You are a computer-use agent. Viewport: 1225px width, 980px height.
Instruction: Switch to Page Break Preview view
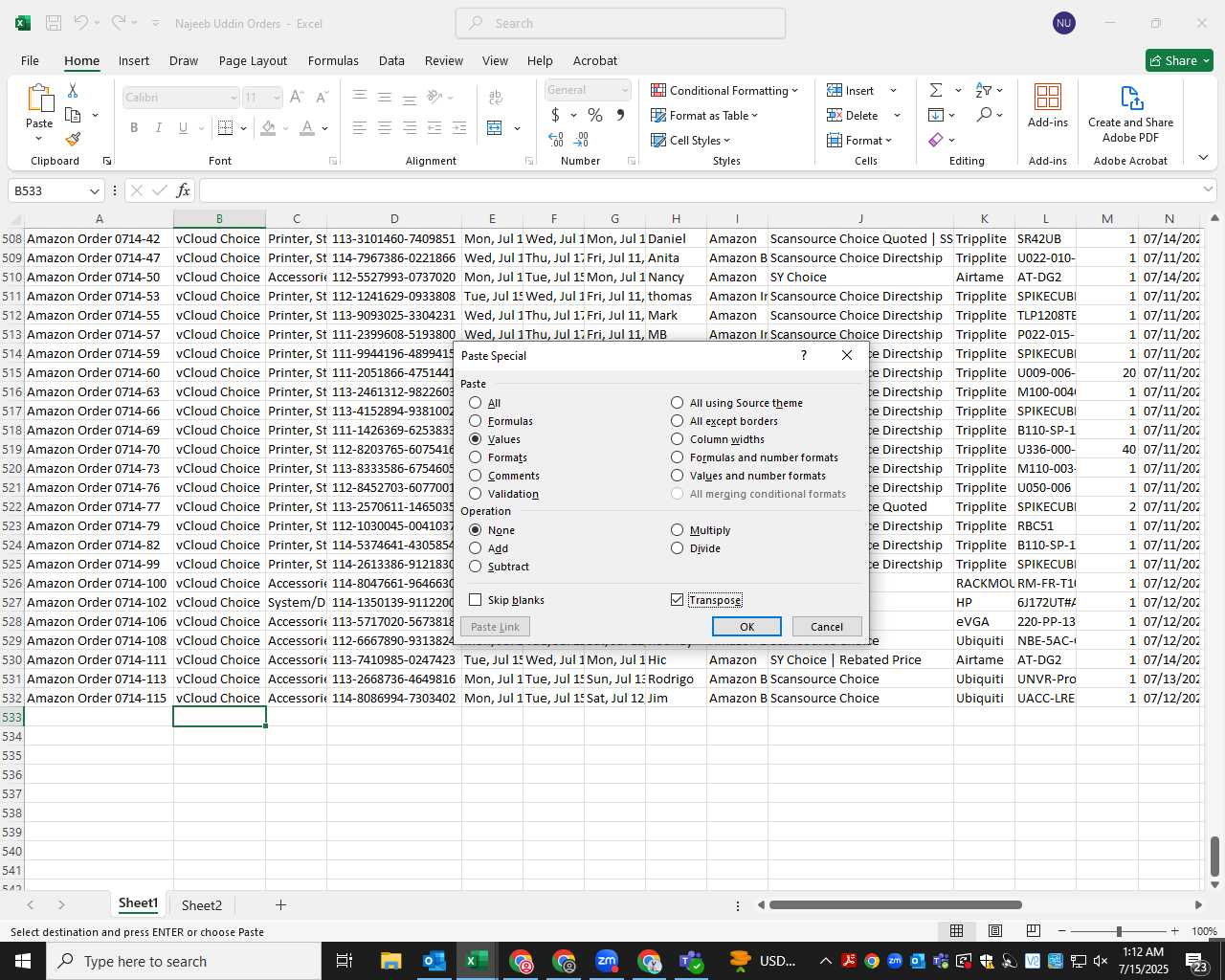coord(1033,931)
